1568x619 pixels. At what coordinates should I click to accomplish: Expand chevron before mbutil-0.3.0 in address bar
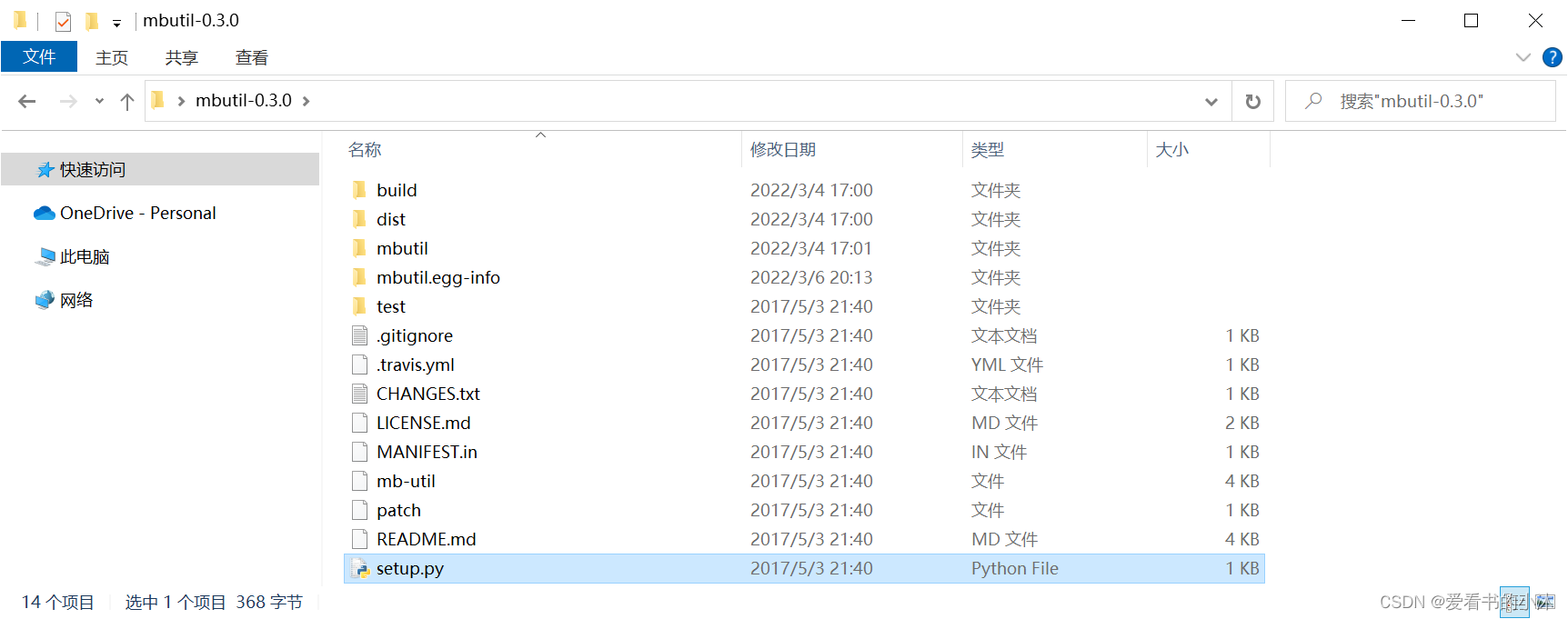click(x=181, y=101)
